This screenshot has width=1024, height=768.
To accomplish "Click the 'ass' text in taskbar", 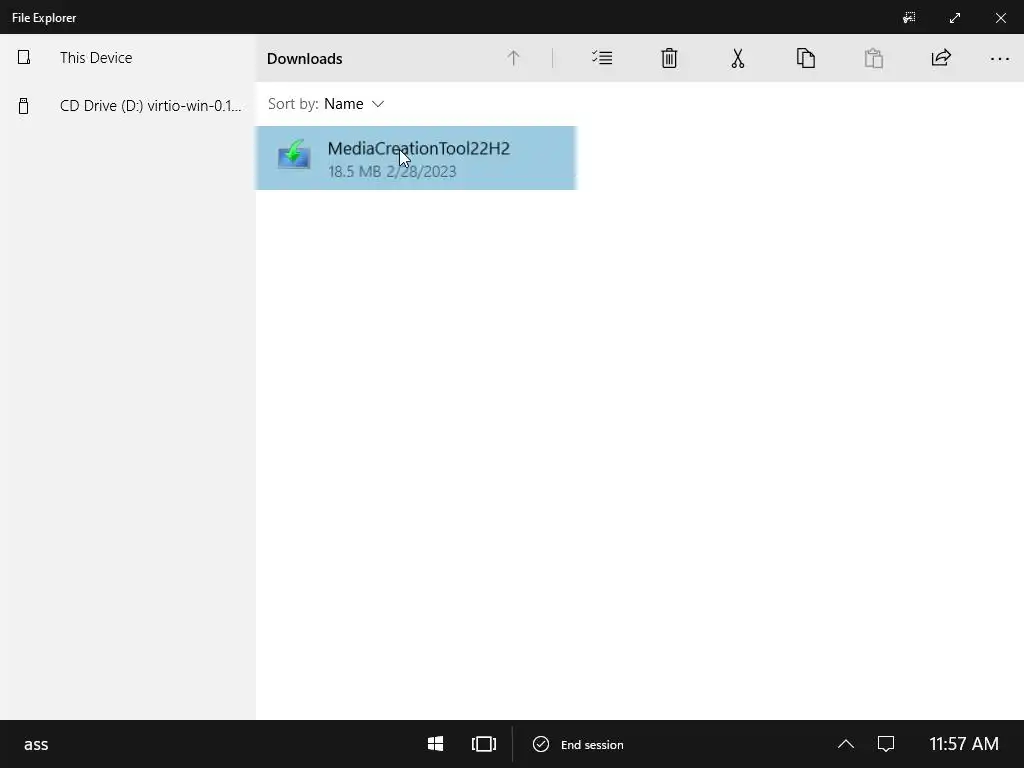I will tap(36, 744).
